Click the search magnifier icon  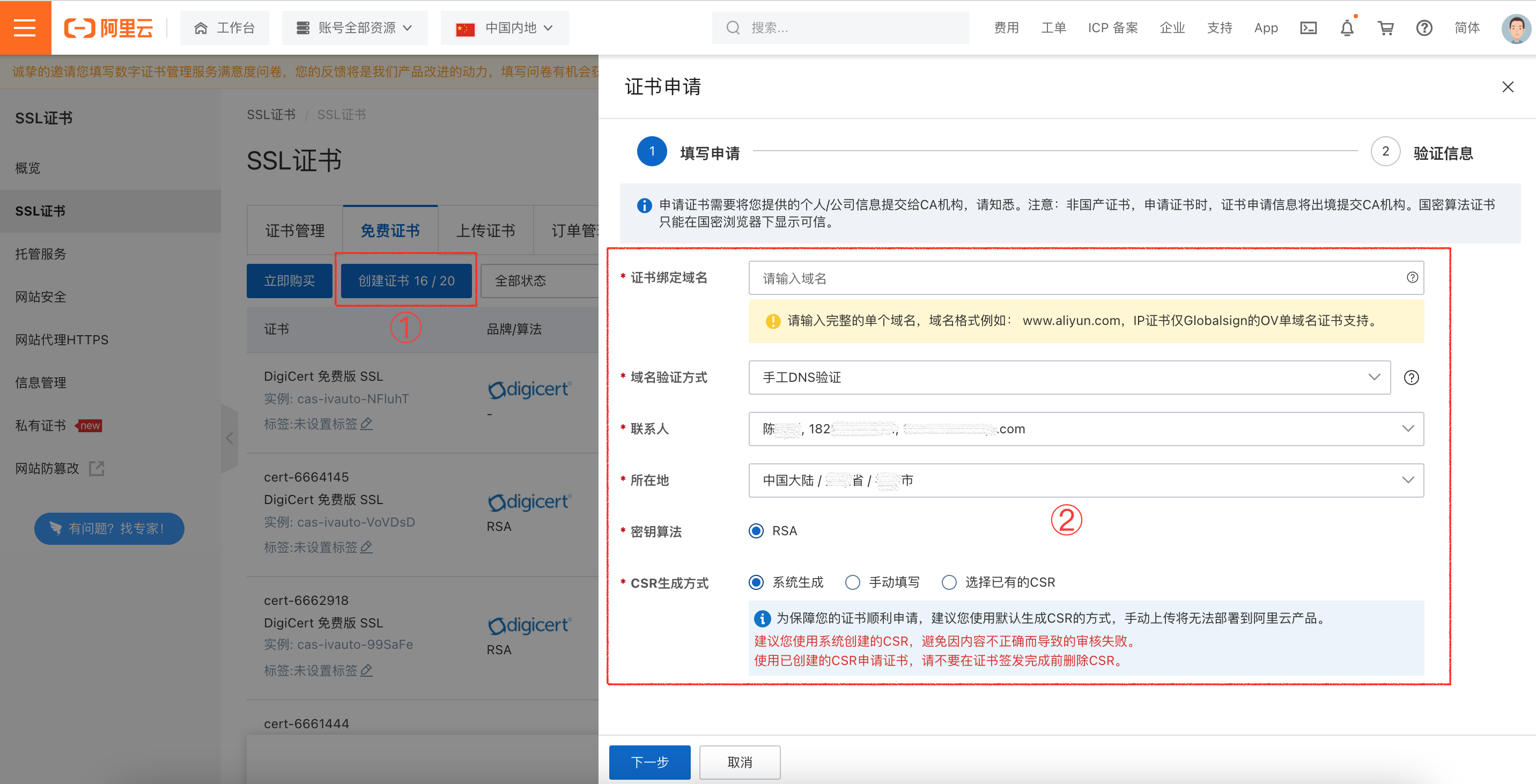(733, 28)
